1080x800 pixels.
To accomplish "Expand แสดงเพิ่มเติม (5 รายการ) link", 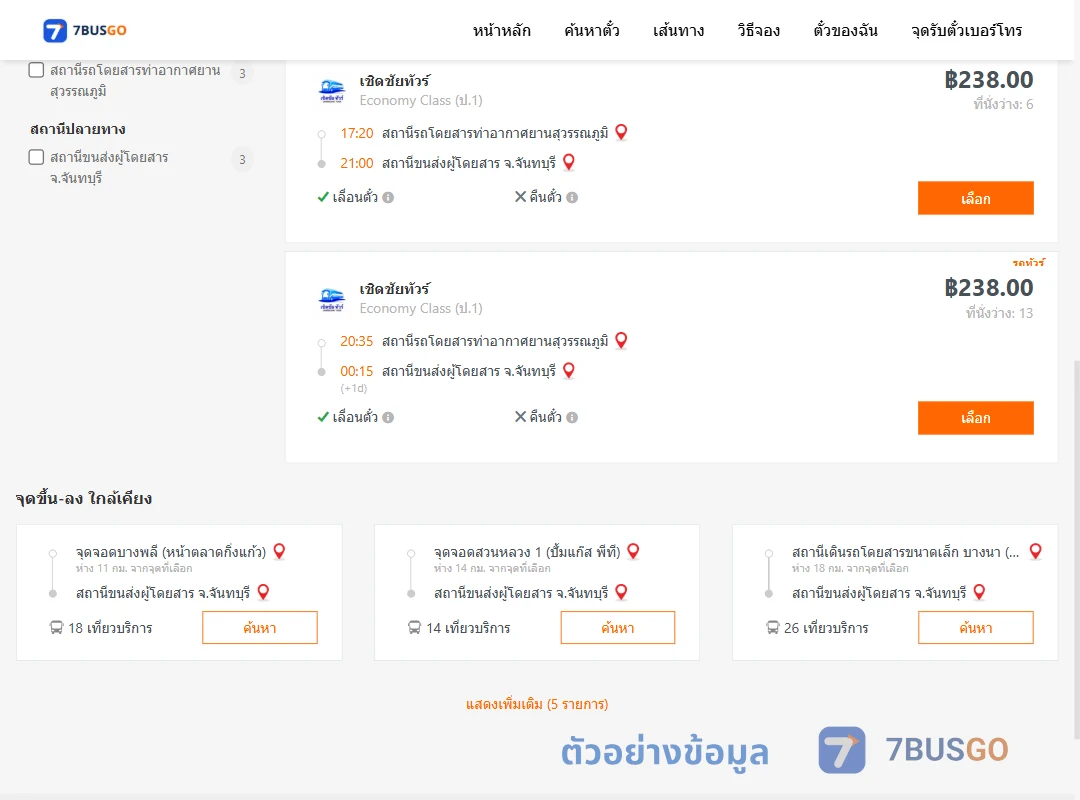I will [x=537, y=704].
